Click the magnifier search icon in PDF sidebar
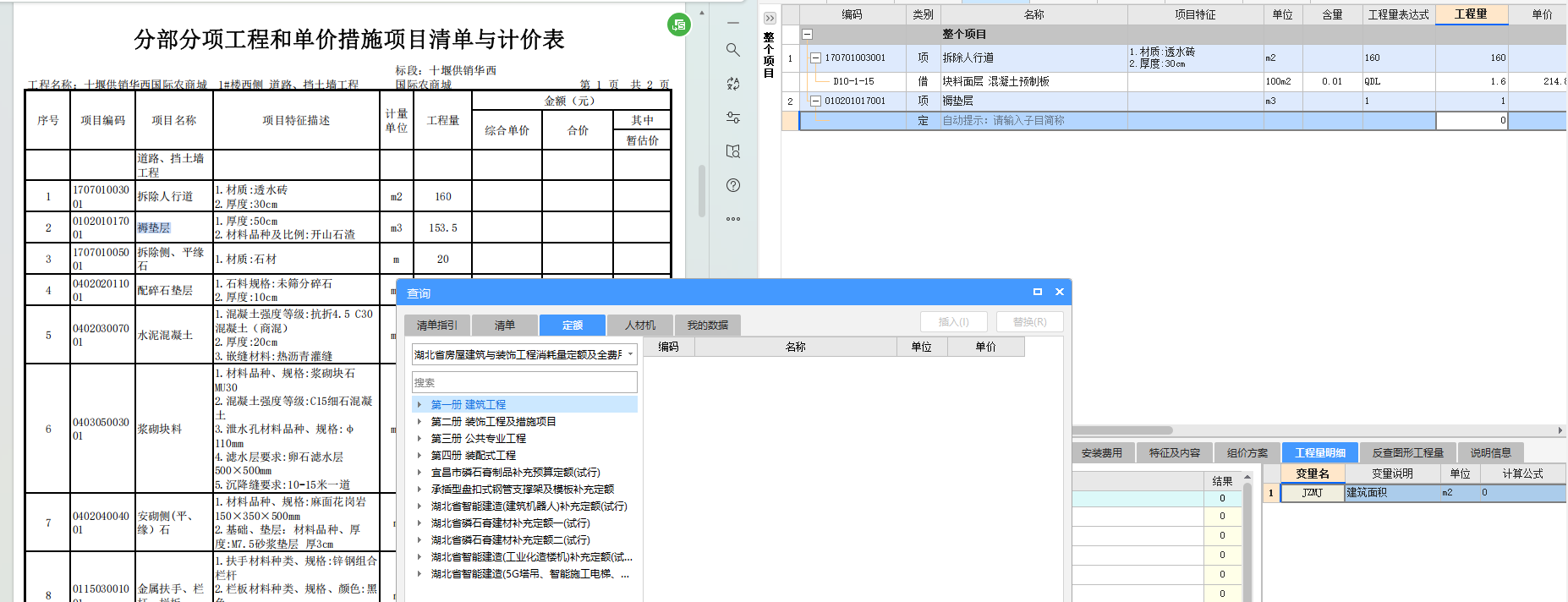The height and width of the screenshot is (602, 1568). coord(733,50)
